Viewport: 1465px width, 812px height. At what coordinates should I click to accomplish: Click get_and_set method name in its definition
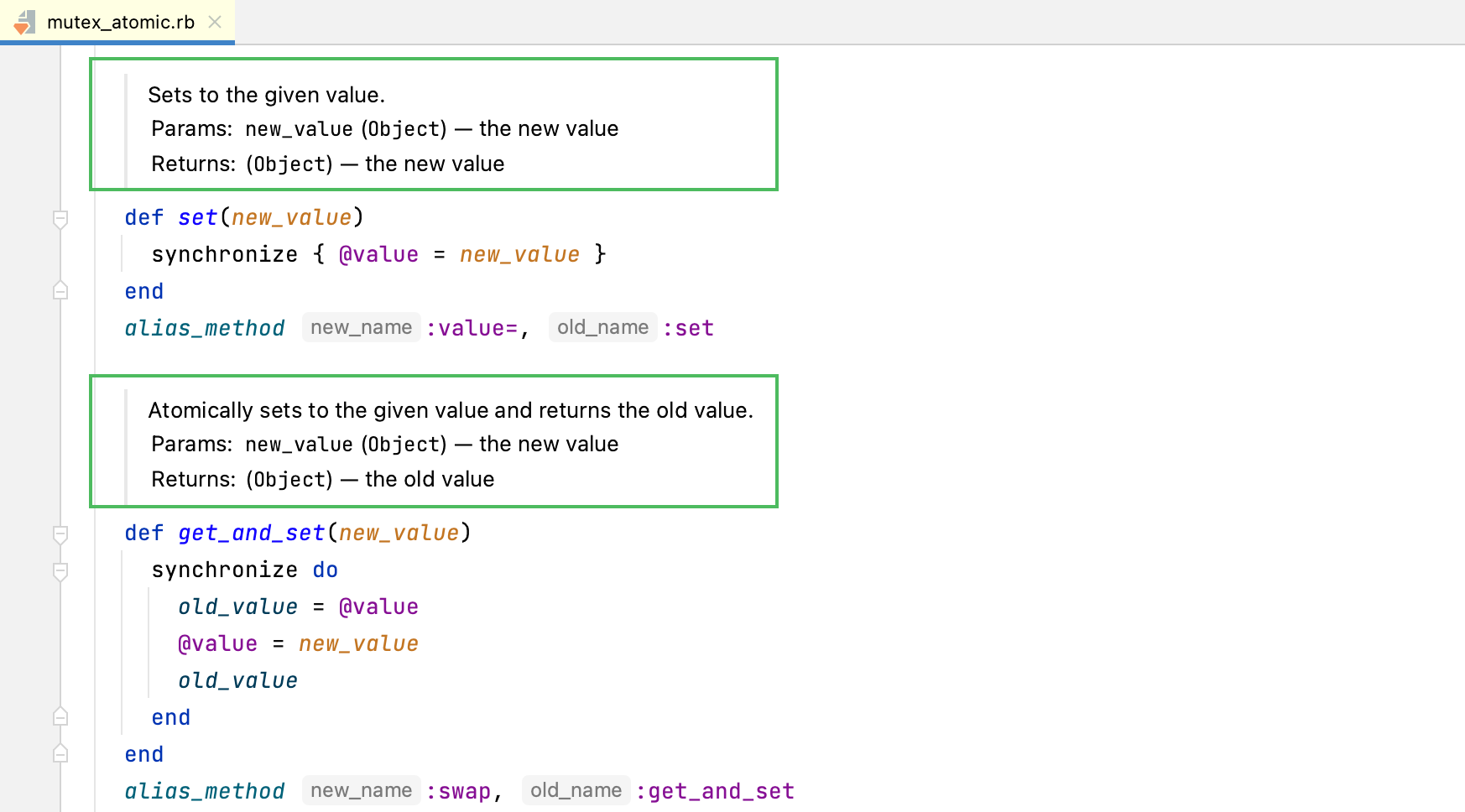[x=251, y=534]
